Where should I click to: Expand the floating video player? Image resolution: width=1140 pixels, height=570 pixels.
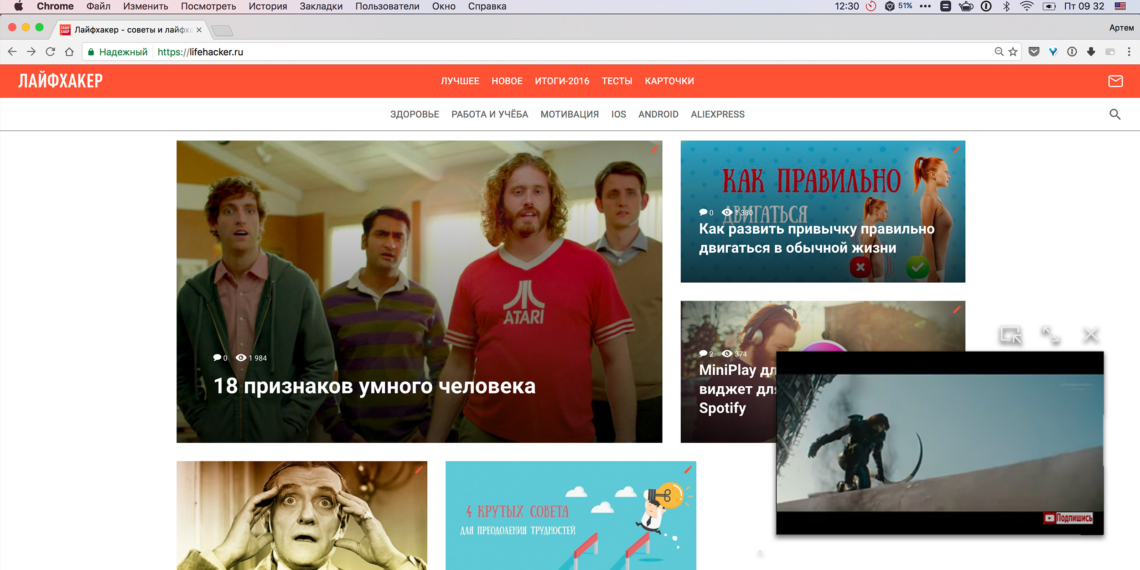(x=1051, y=336)
